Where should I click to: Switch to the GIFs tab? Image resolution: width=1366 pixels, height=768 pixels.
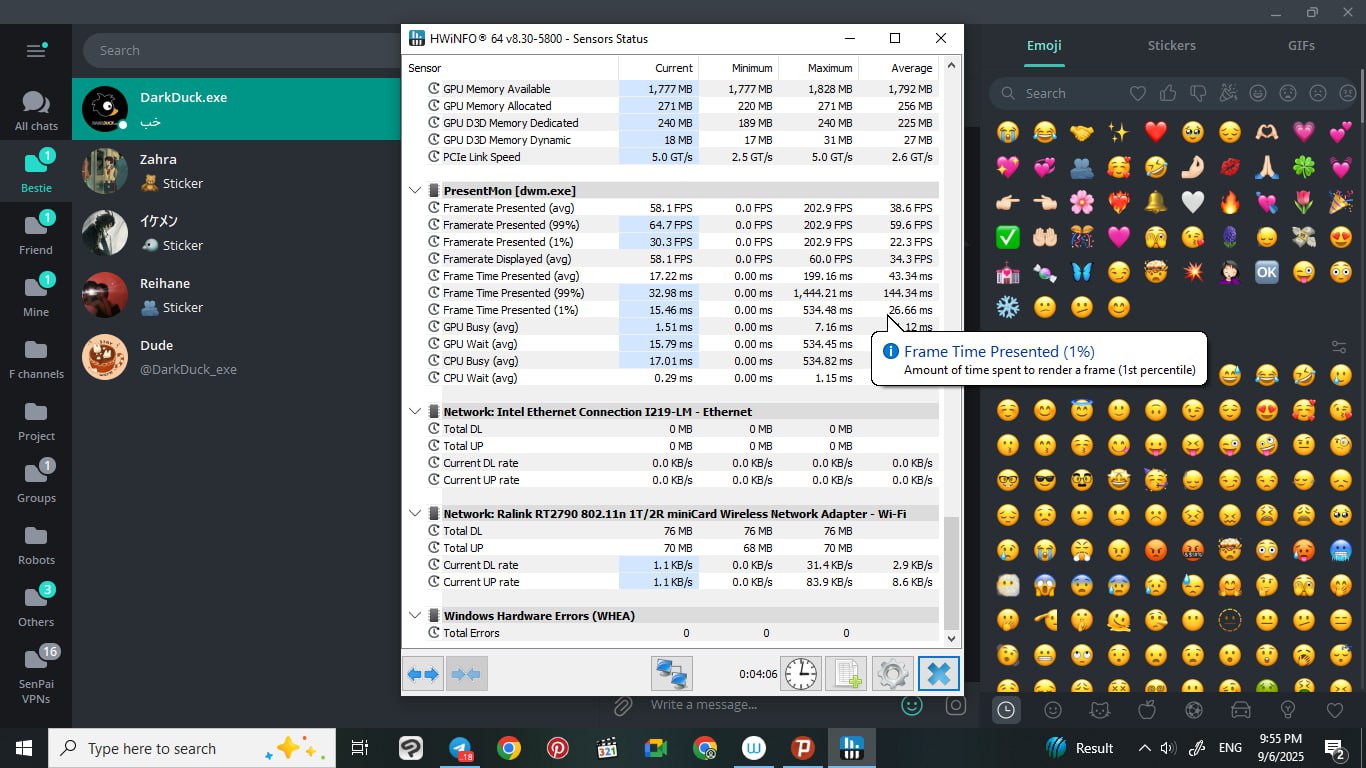(x=1301, y=45)
